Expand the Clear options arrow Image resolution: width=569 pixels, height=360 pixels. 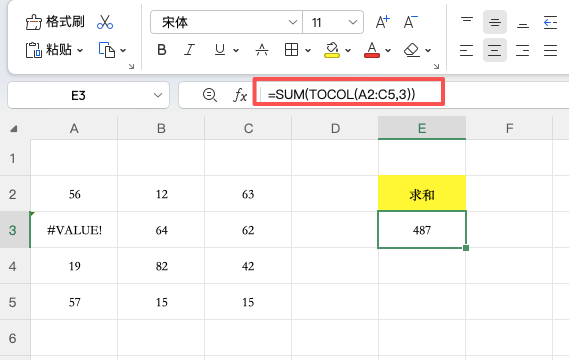pyautogui.click(x=428, y=50)
